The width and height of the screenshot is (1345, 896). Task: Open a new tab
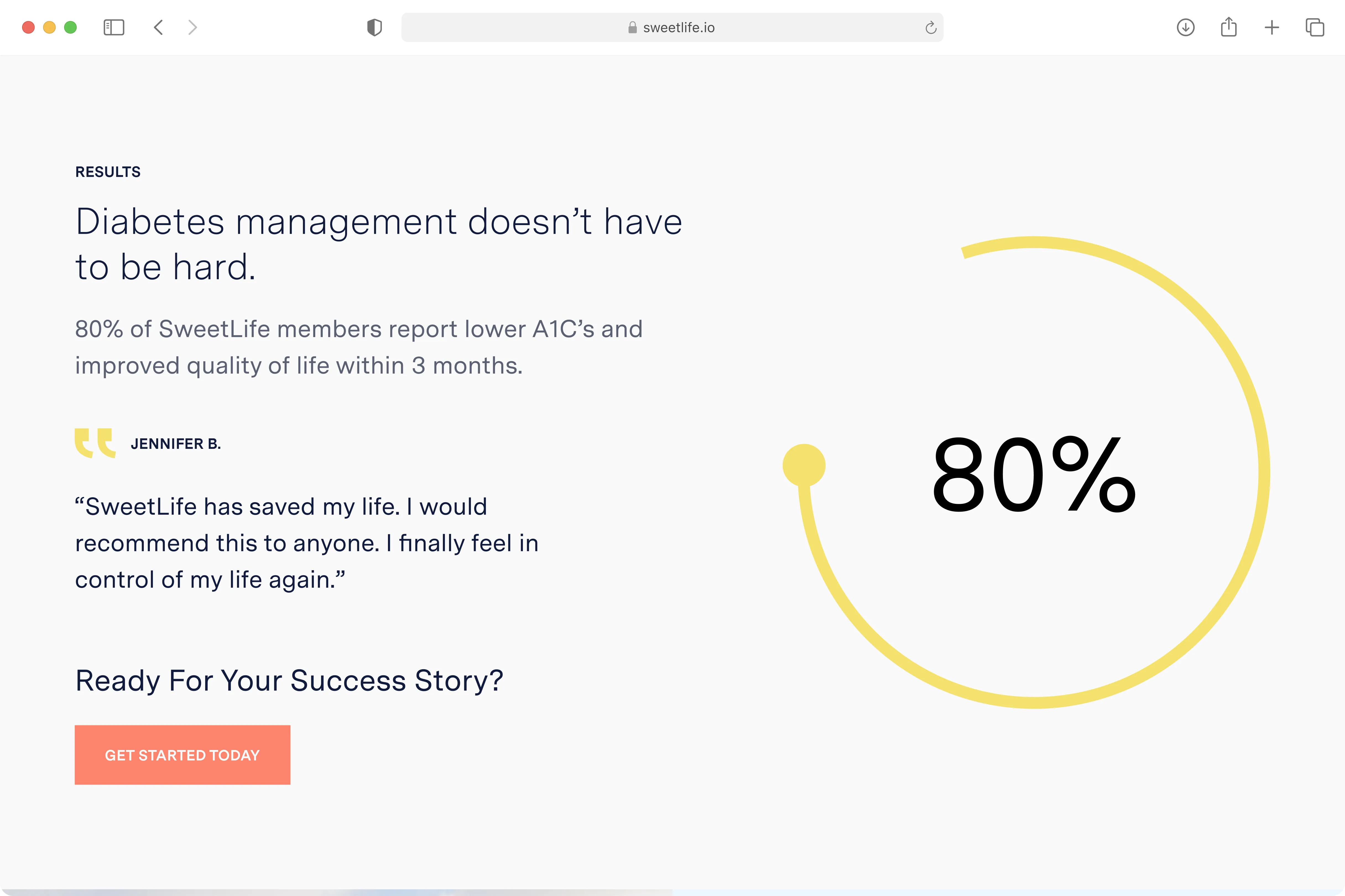[1272, 27]
